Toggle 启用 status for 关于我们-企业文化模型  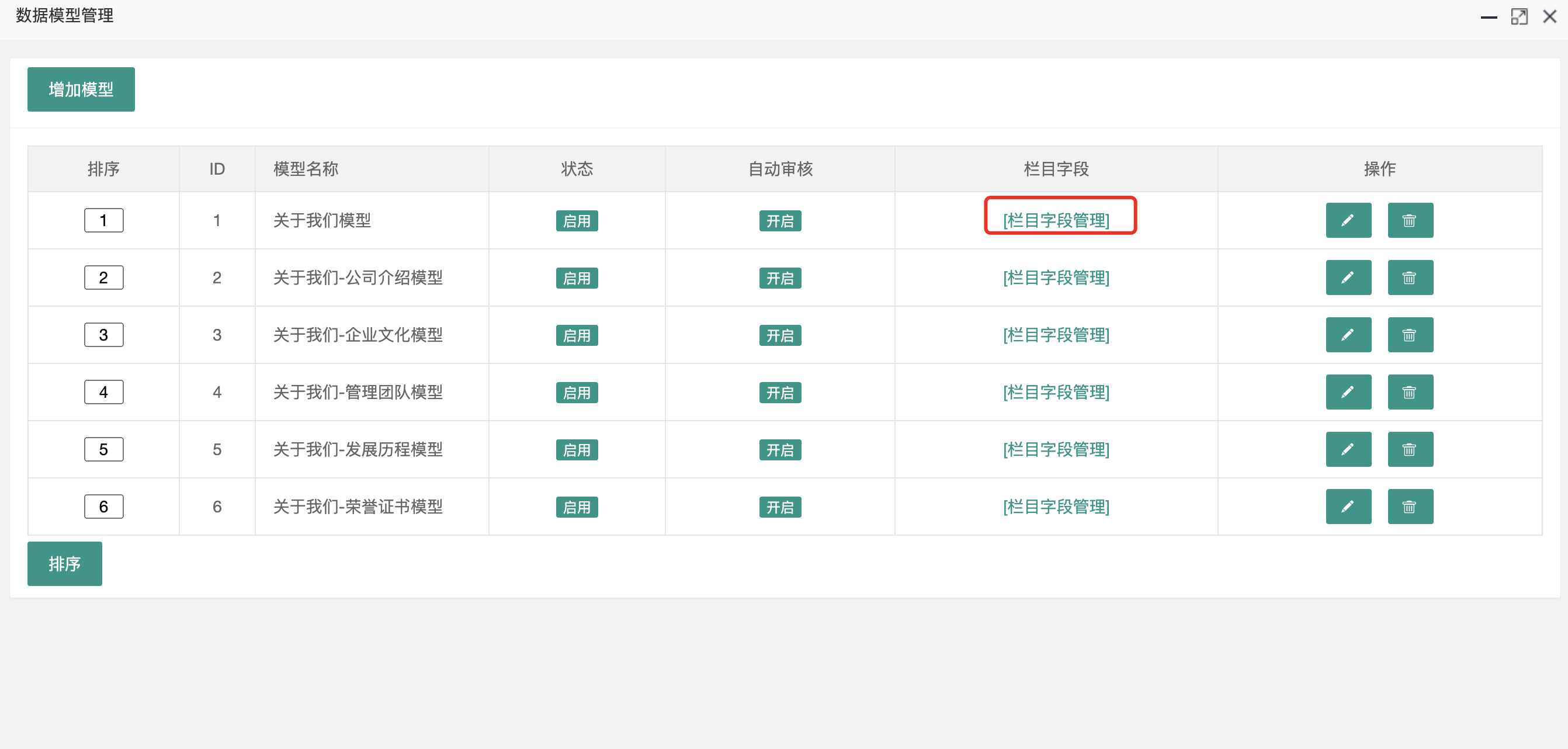pos(577,335)
